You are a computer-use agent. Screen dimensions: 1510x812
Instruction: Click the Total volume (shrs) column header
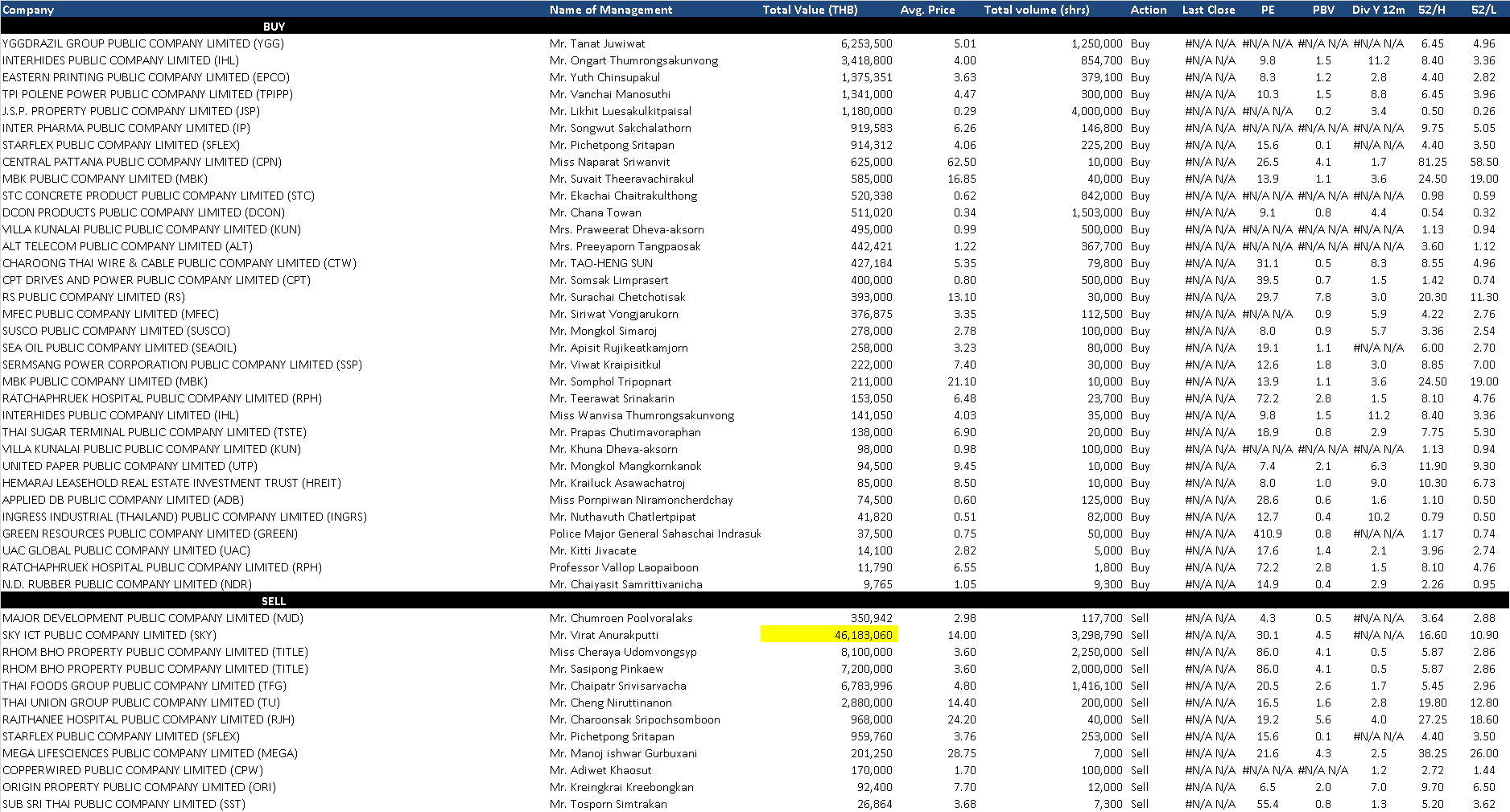point(1037,10)
